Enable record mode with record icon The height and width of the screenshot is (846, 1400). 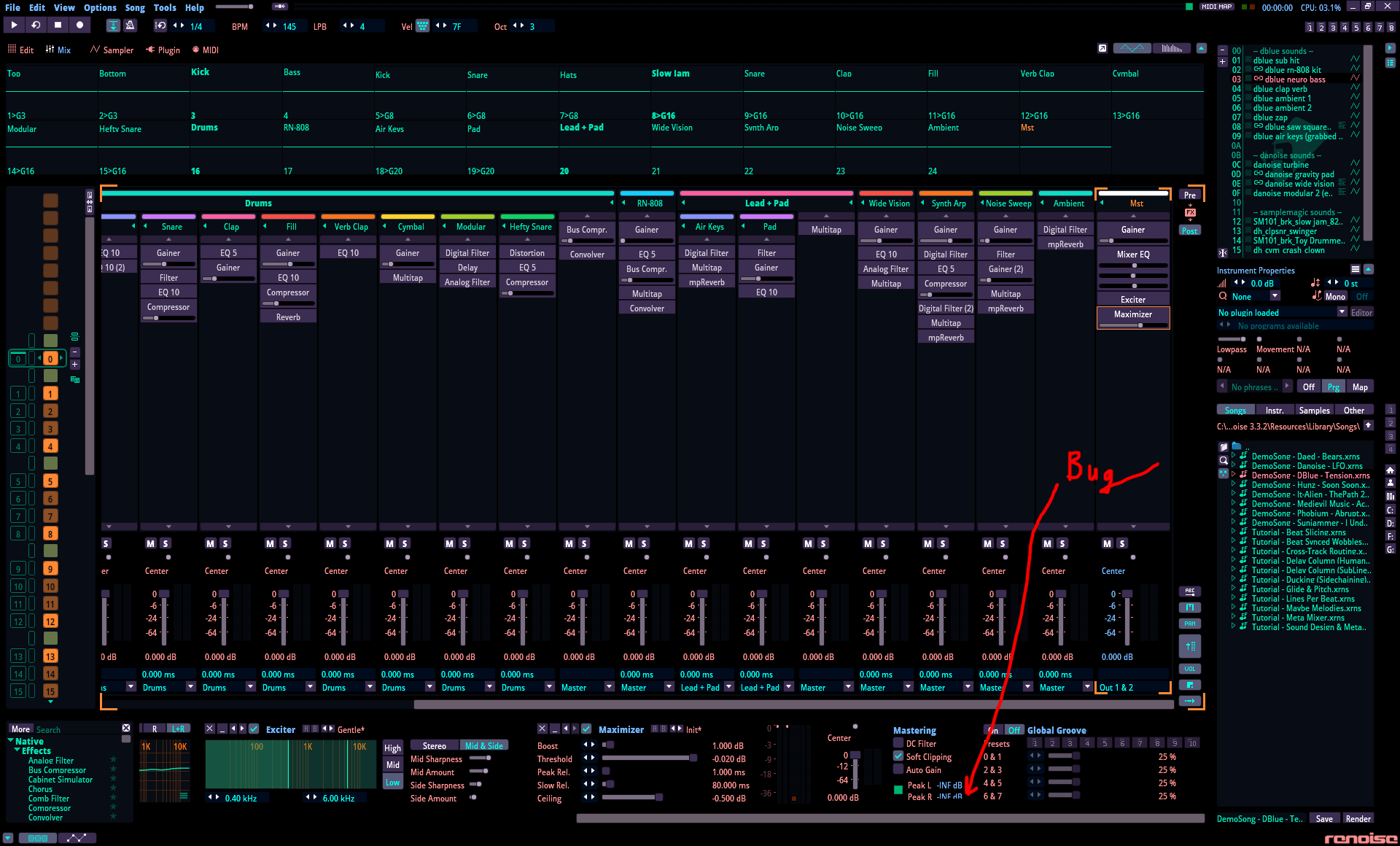click(x=79, y=25)
